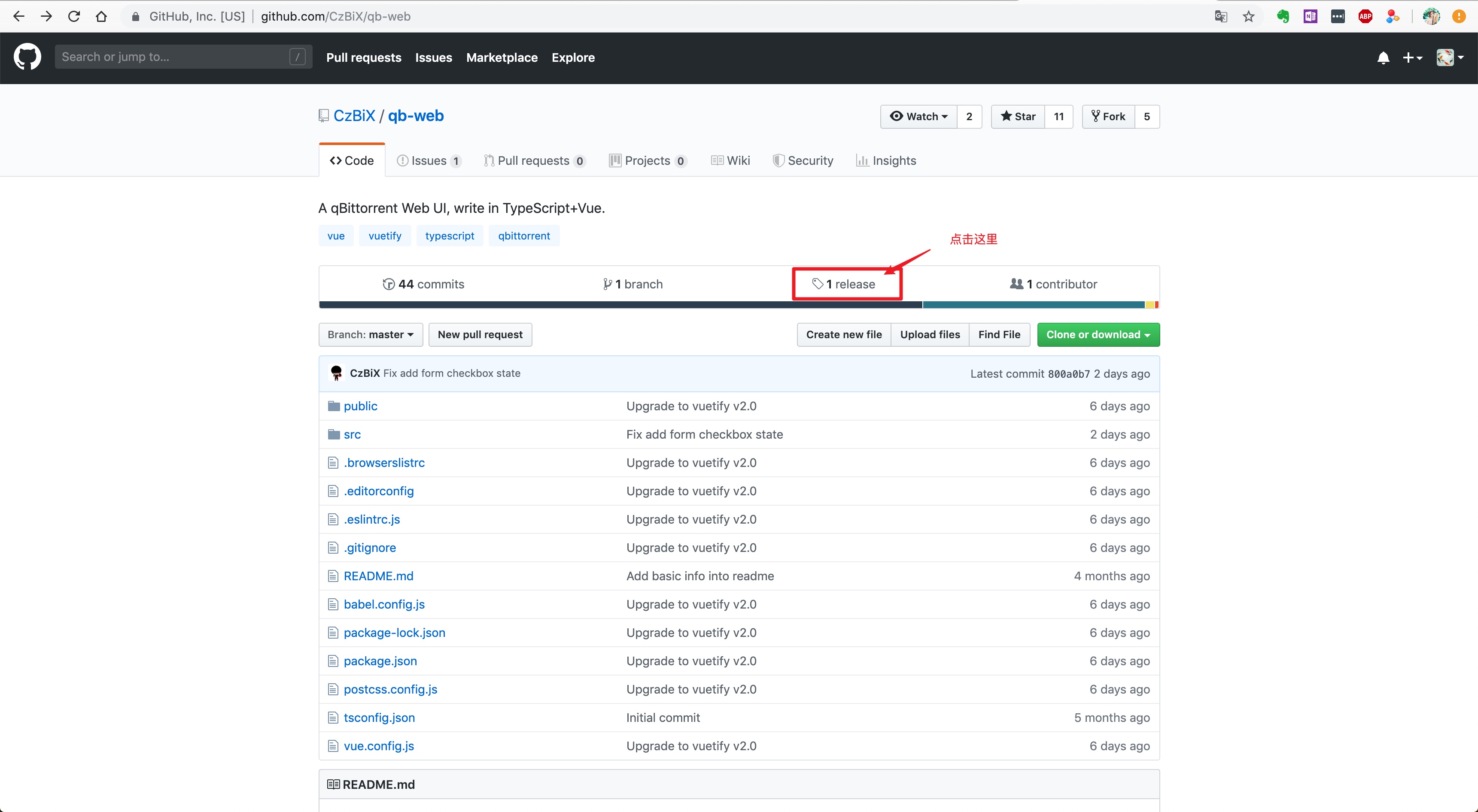Click the GitHub Octocat logo
The width and height of the screenshot is (1478, 812).
coord(27,58)
